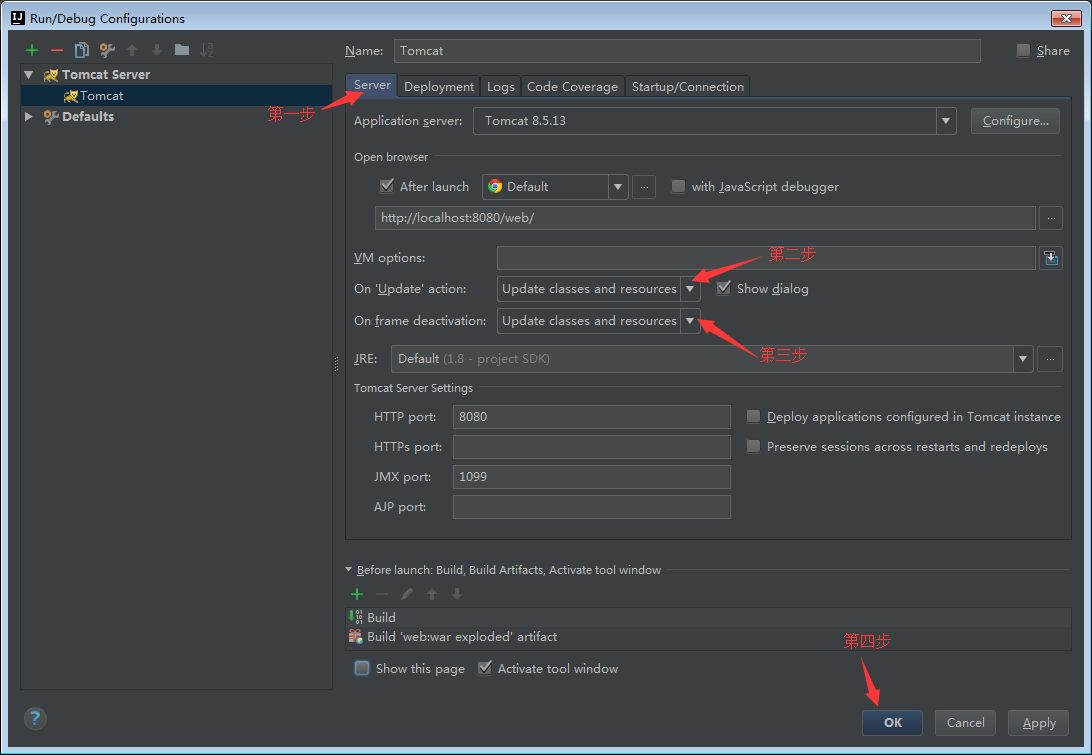1092x755 pixels.
Task: Add new configuration with plus icon
Action: point(31,50)
